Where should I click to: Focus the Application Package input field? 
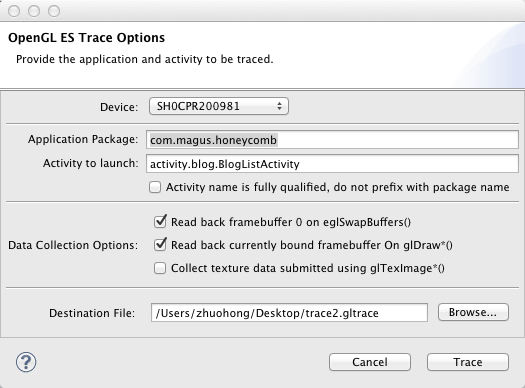[332, 140]
